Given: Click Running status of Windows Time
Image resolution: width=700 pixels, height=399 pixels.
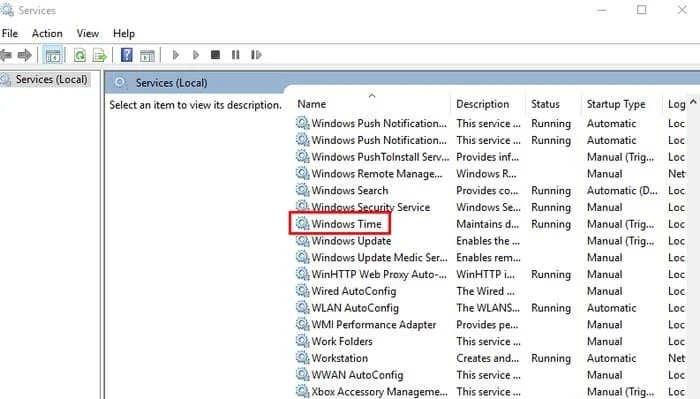Looking at the screenshot, I should point(551,224).
